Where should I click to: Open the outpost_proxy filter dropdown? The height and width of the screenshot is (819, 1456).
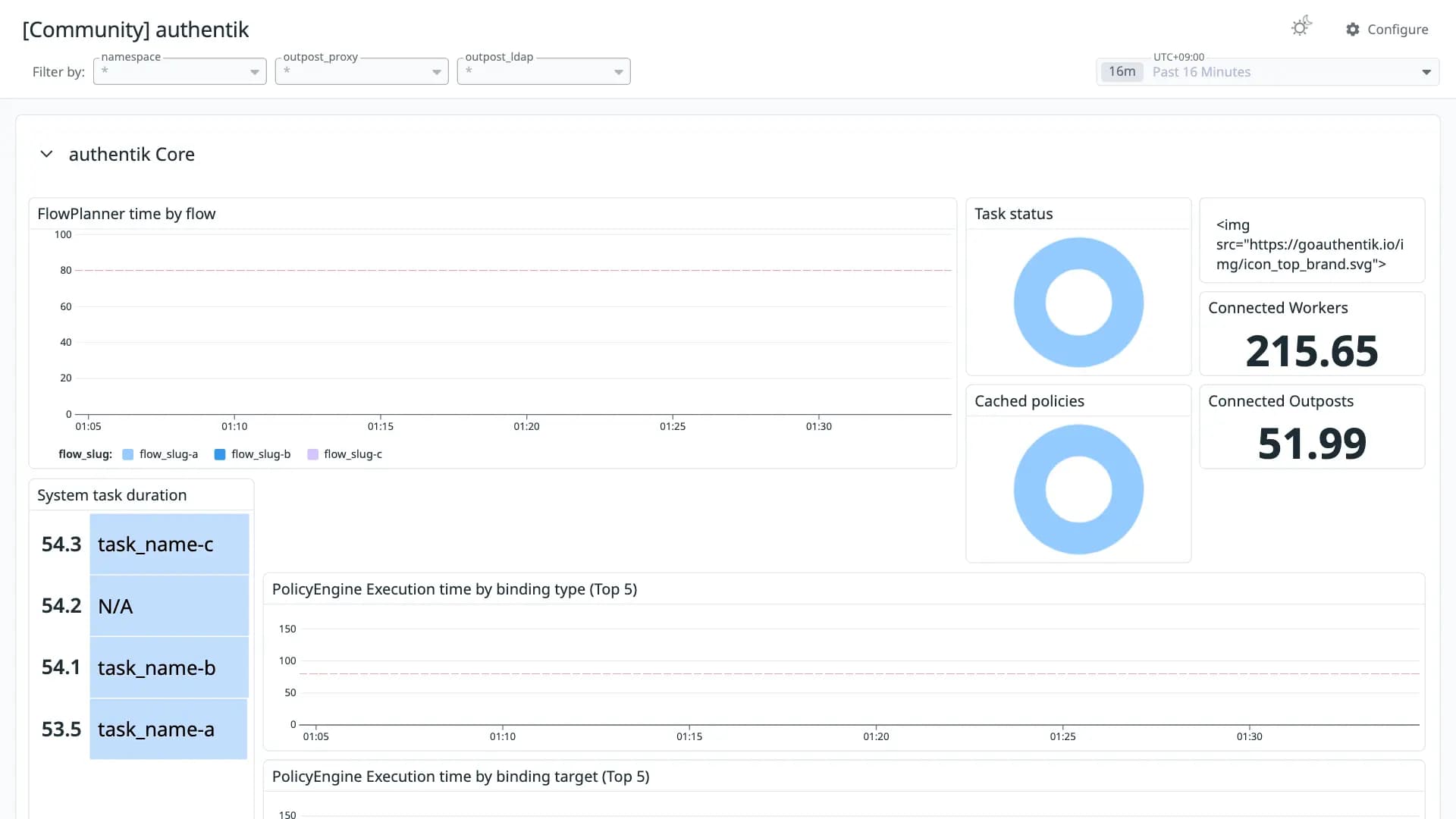(x=362, y=71)
